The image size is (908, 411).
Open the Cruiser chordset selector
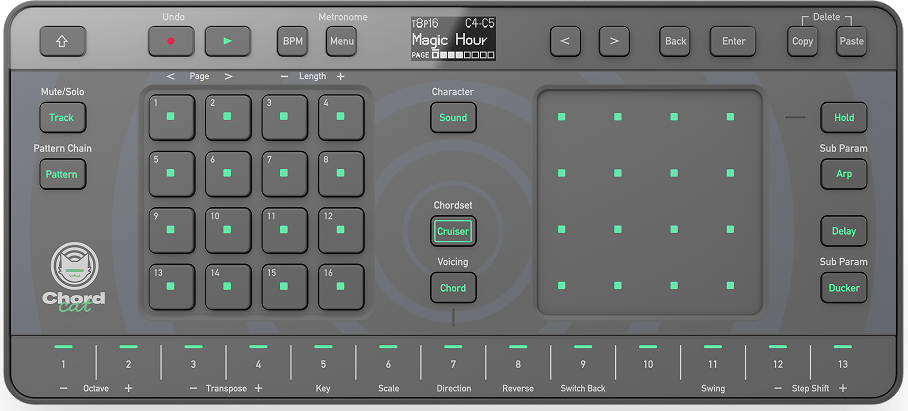coord(453,231)
